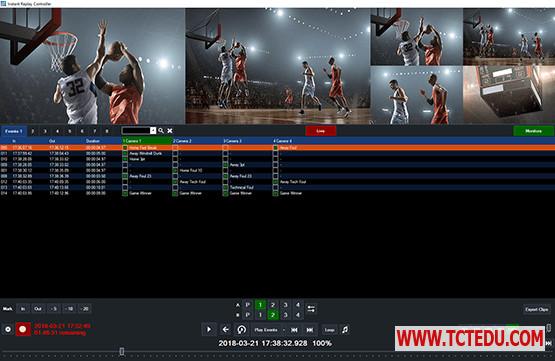
Task: Select camera 3 on channel A
Action: 285,305
